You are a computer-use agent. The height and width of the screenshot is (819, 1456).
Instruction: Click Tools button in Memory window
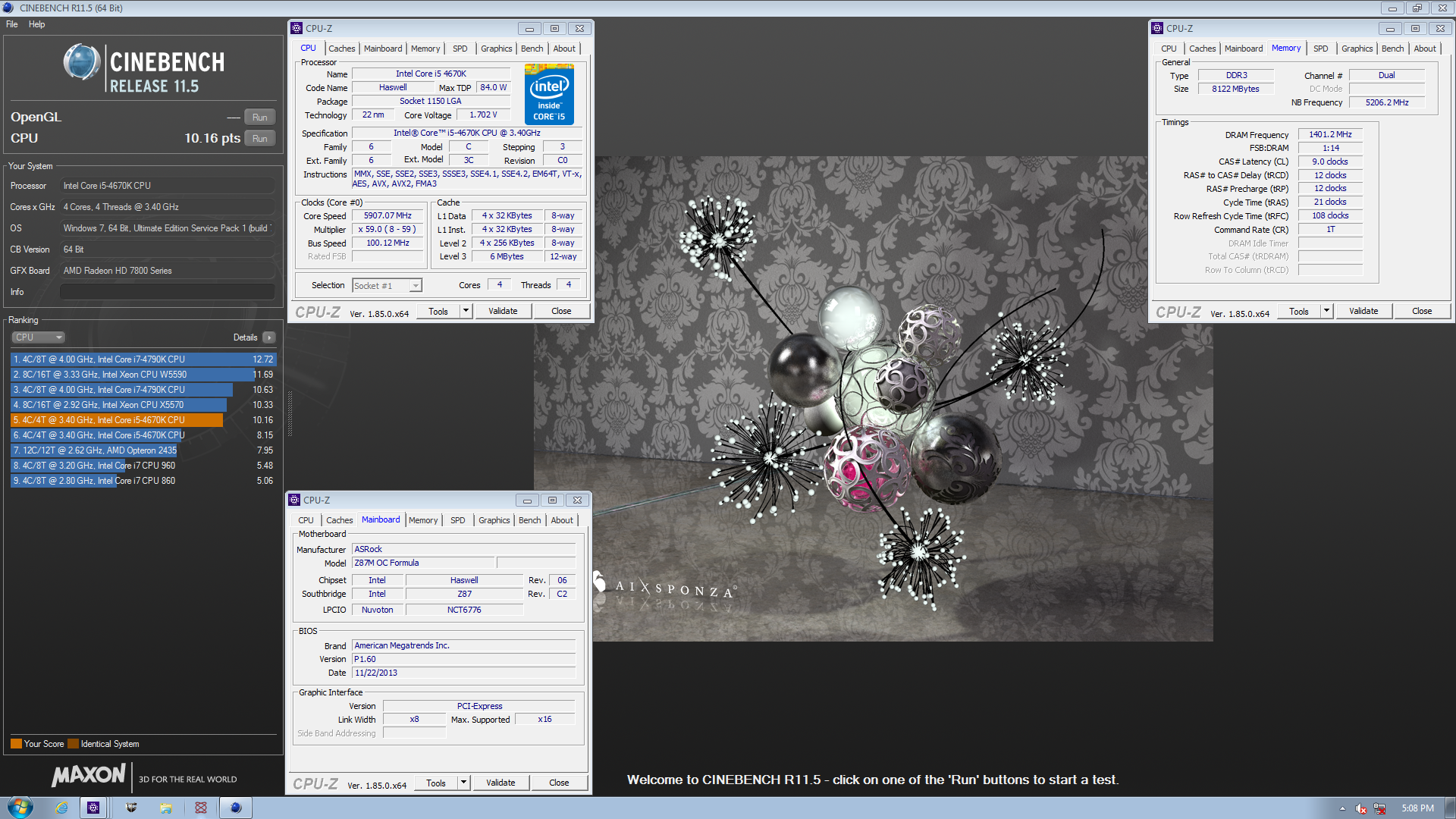tap(1299, 311)
